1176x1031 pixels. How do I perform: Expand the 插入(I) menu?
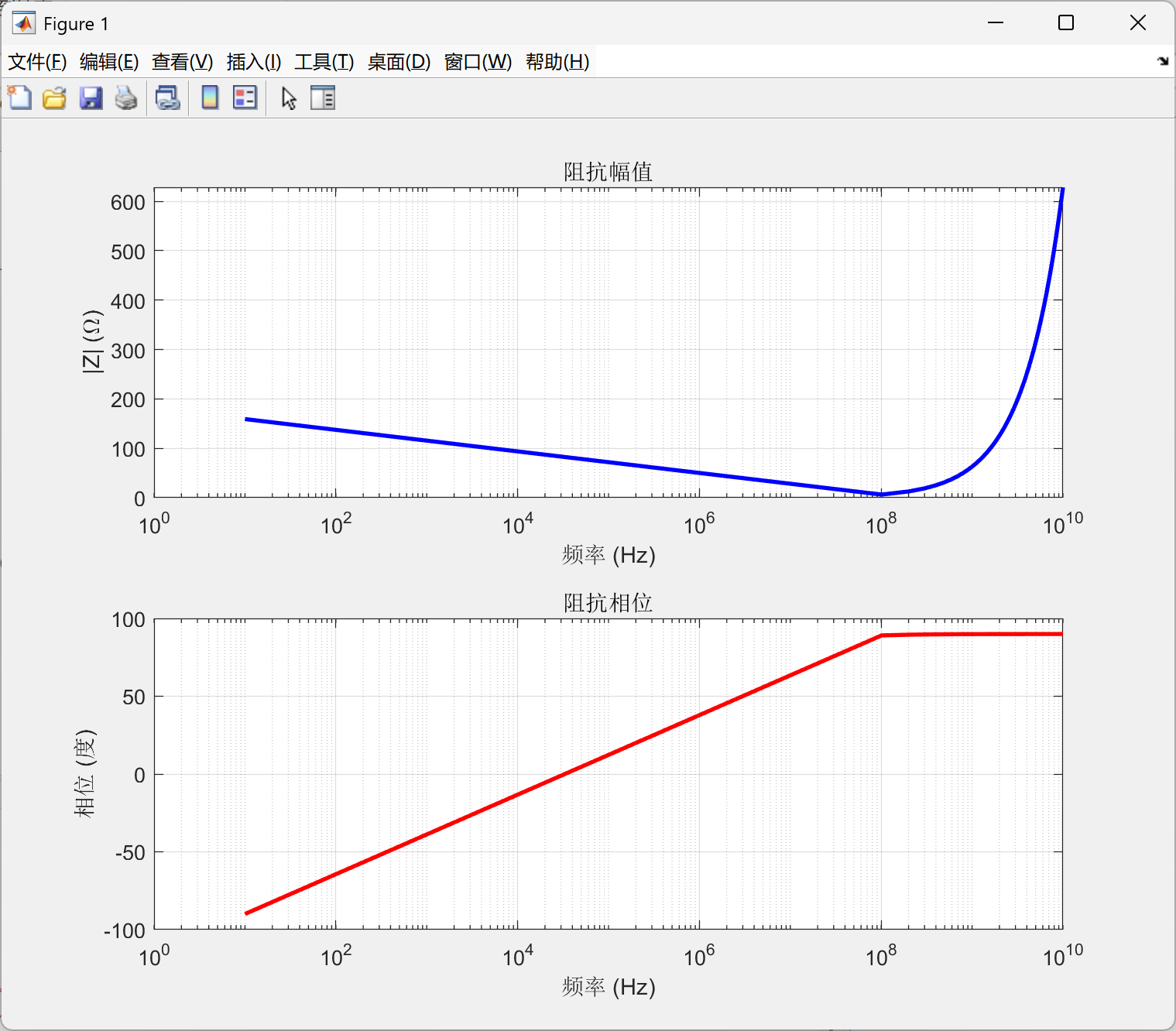click(x=254, y=62)
